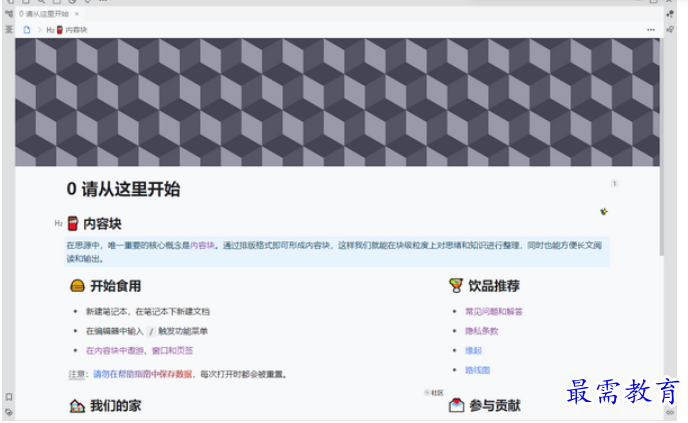Open the graph view panel icon
688x423 pixels.
(x=669, y=14)
